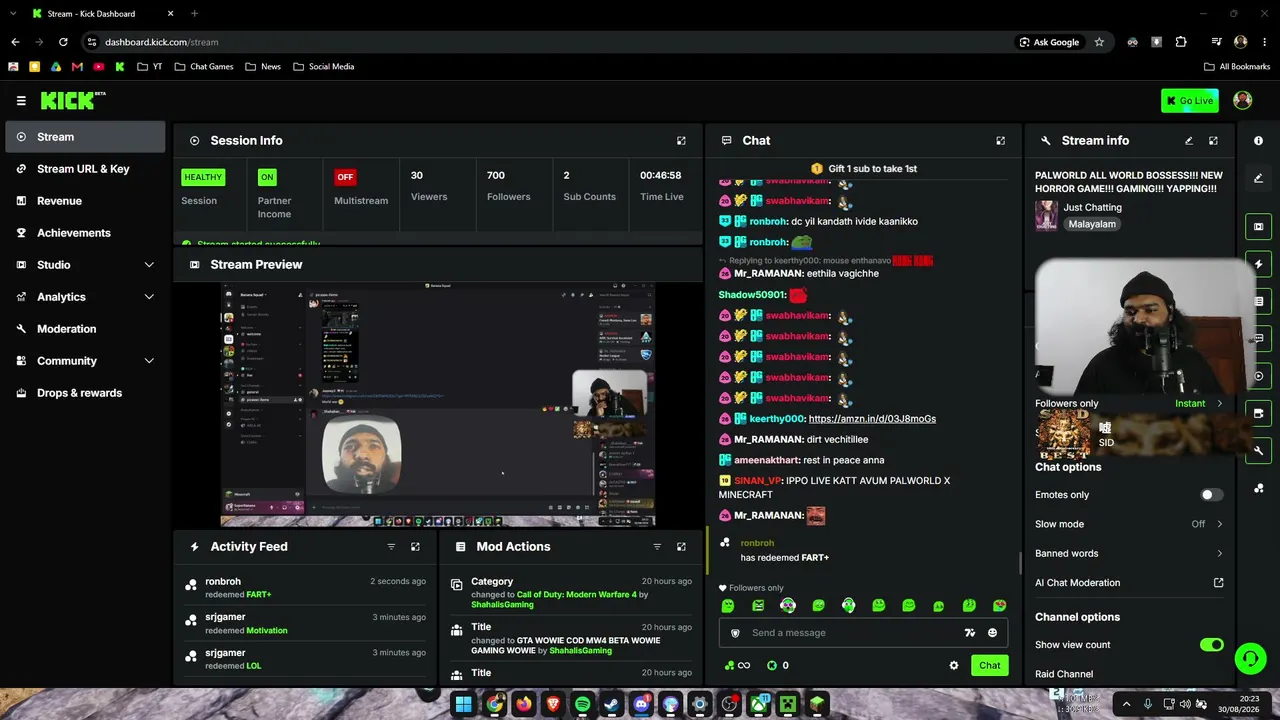The width and height of the screenshot is (1280, 720).
Task: Open the Banned words settings
Action: pyautogui.click(x=1130, y=553)
